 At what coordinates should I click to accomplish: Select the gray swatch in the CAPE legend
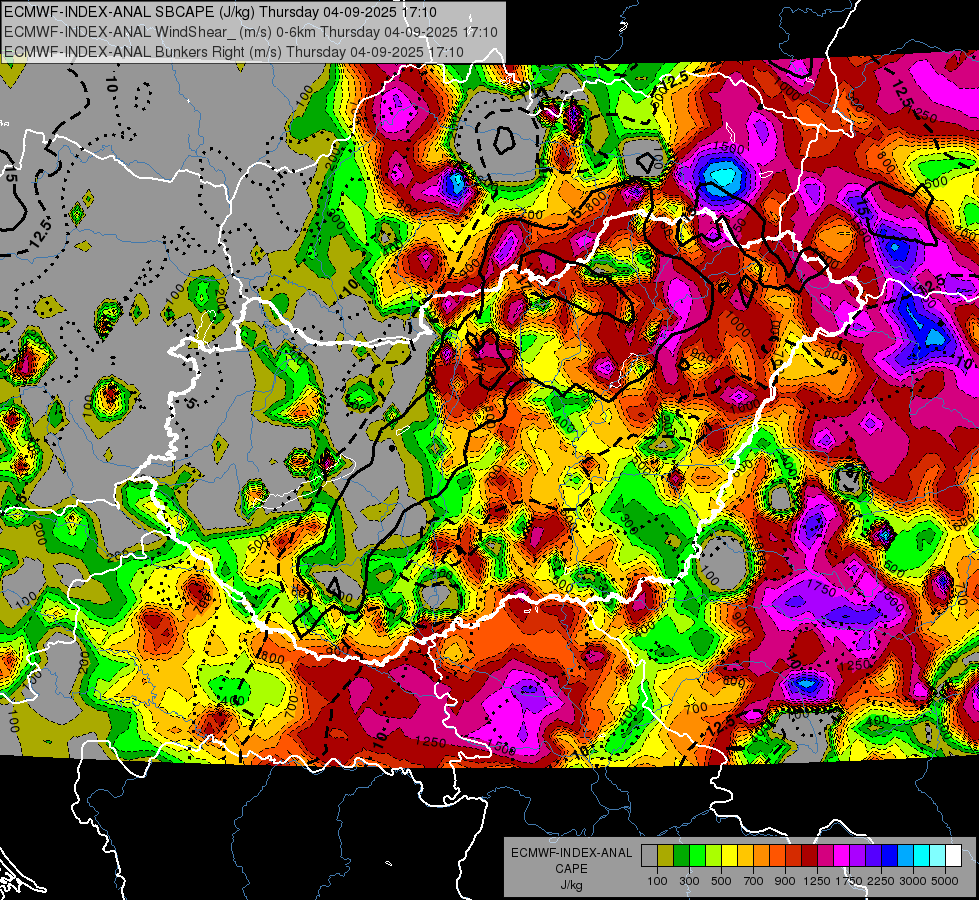649,855
